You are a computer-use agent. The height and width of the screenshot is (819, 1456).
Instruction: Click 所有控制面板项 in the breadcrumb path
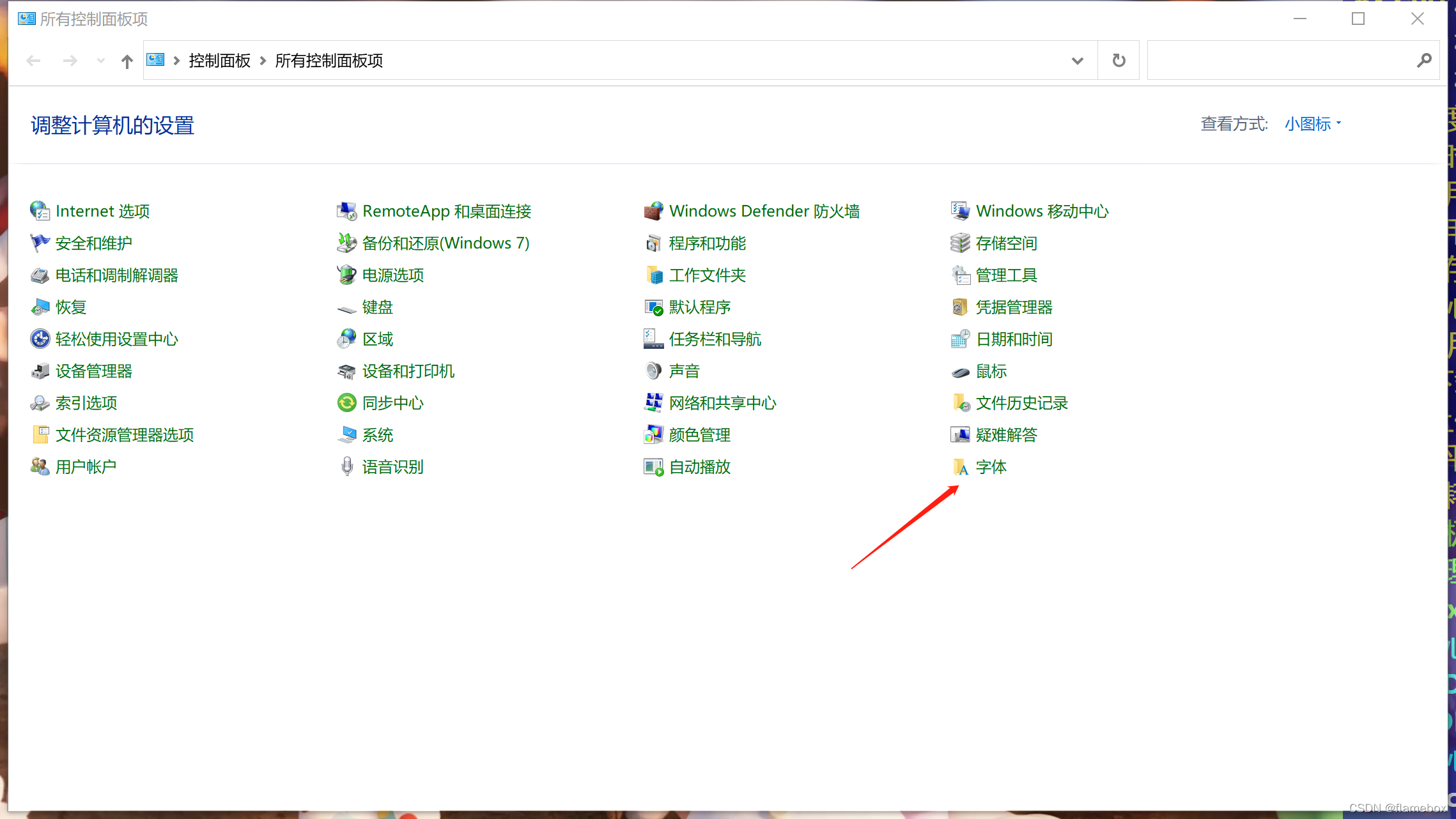[x=329, y=61]
